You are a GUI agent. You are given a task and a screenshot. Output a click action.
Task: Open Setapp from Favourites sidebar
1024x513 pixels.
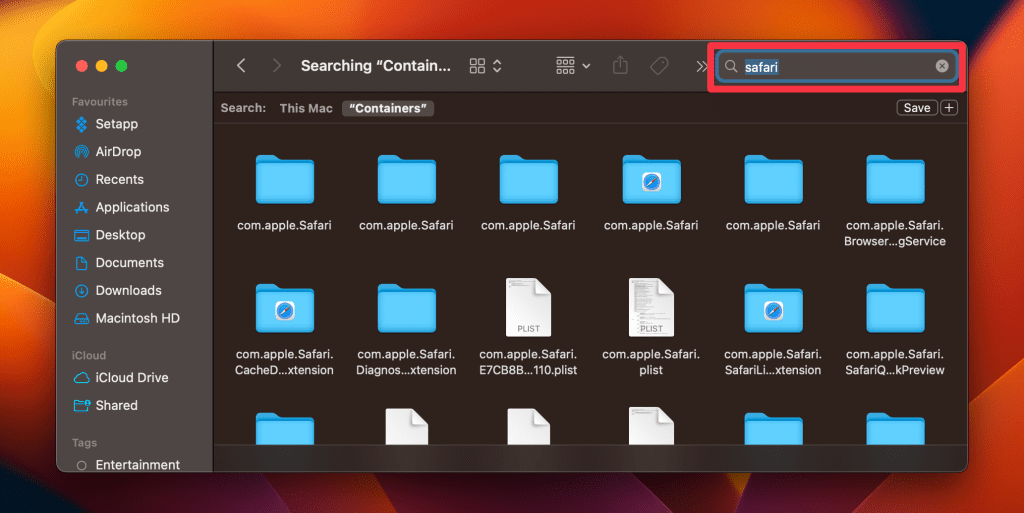pos(116,124)
